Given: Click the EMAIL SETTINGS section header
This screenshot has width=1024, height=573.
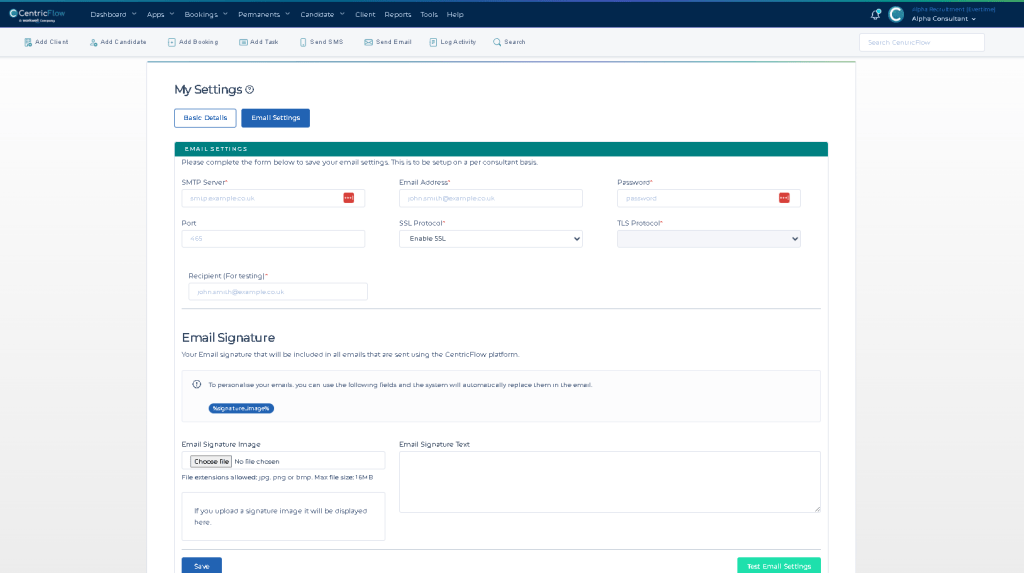Looking at the screenshot, I should click(x=501, y=149).
